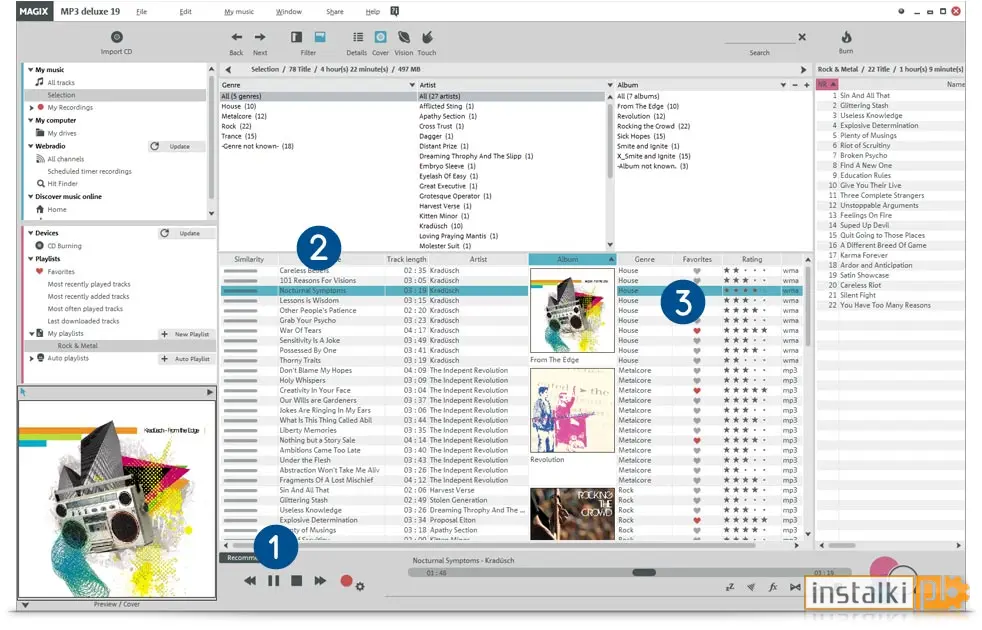Screen dimensions: 982x630
Task: Expand the My Recordings node
Action: coord(31,108)
